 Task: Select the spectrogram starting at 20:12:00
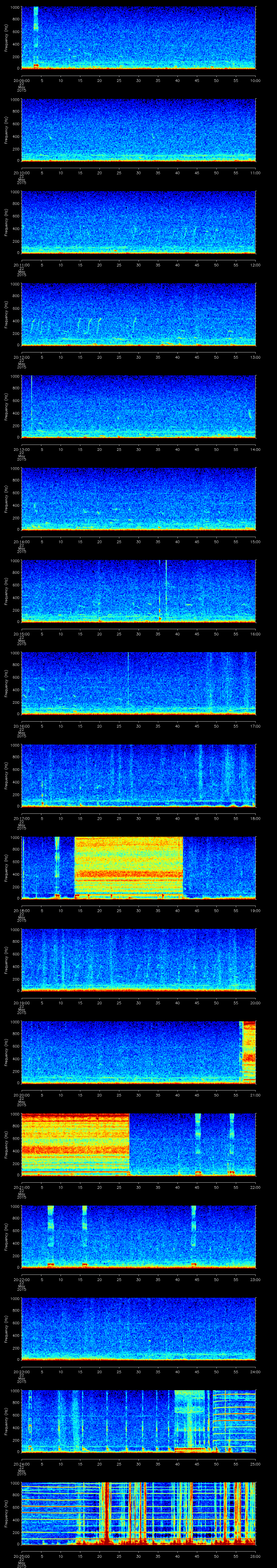coord(138,315)
